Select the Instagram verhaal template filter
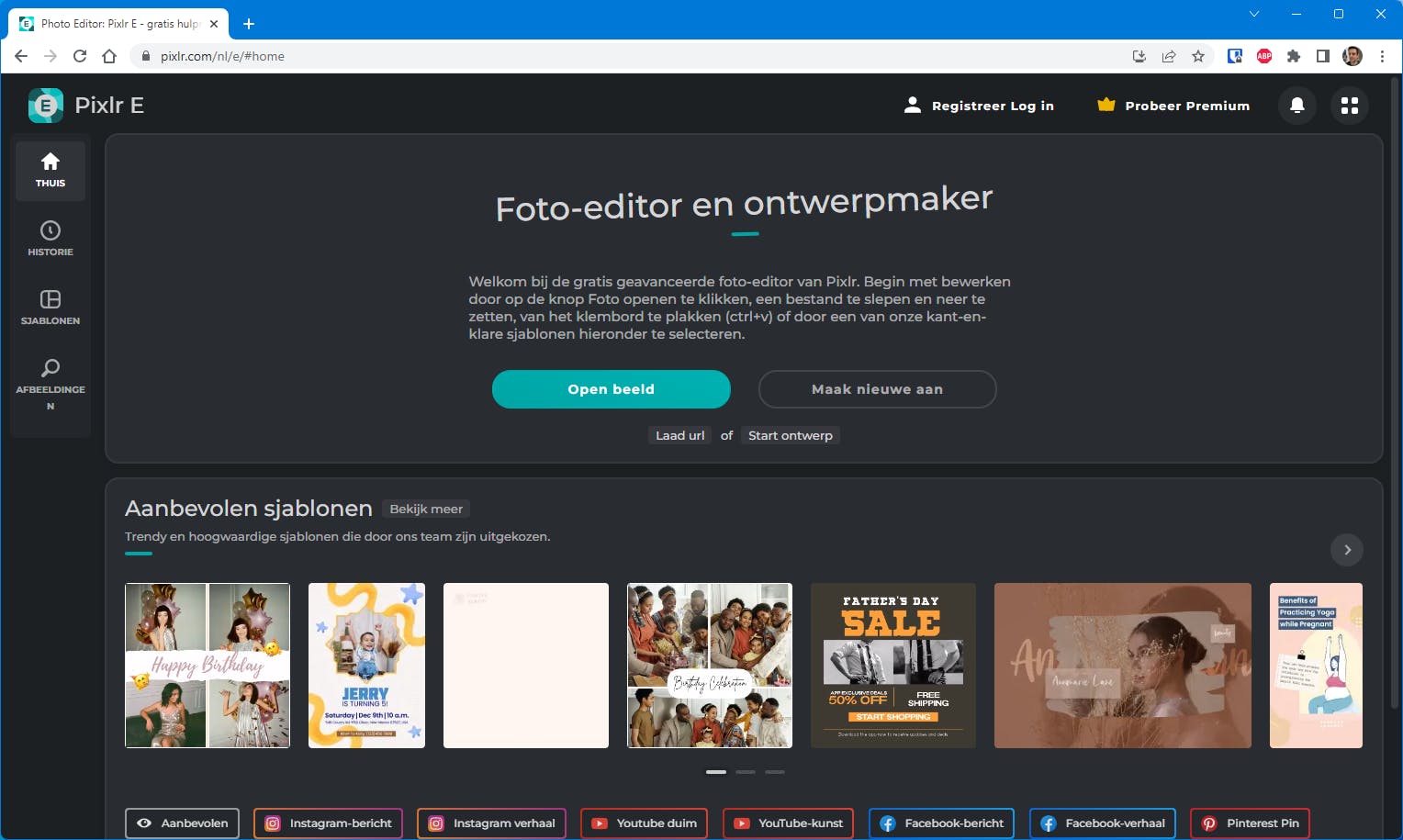 [492, 823]
